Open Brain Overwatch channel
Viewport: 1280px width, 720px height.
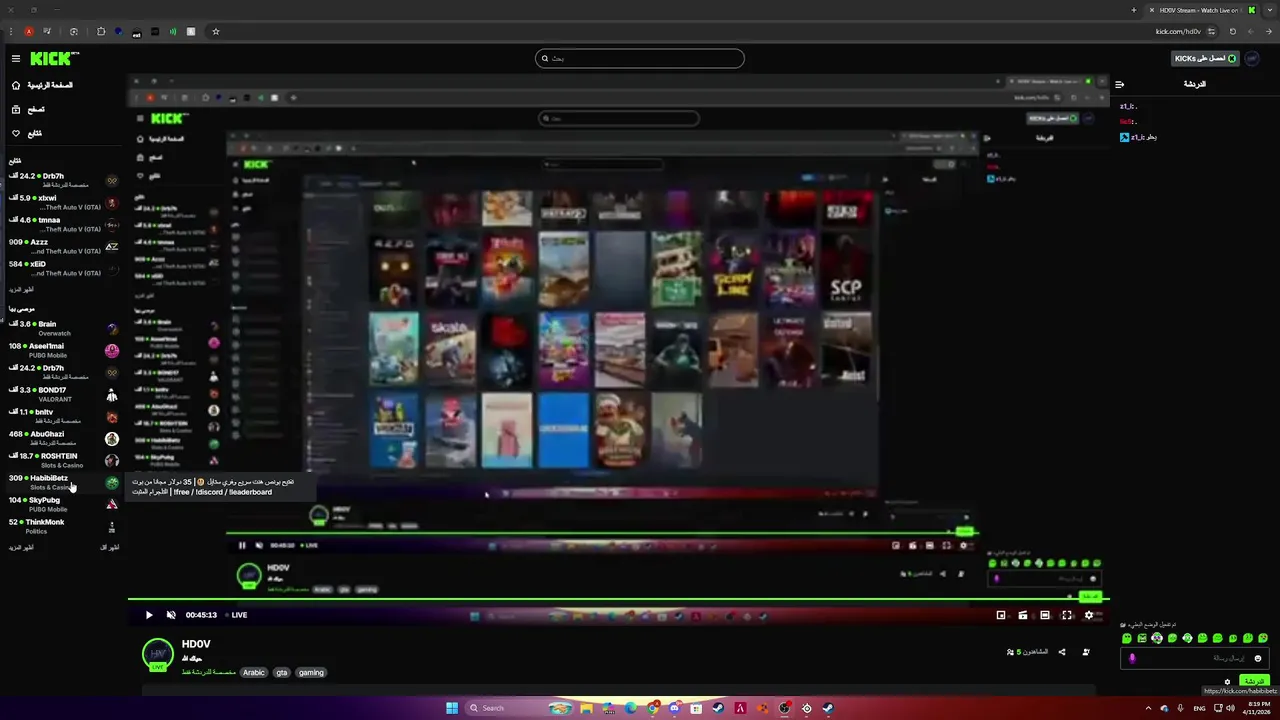[64, 328]
